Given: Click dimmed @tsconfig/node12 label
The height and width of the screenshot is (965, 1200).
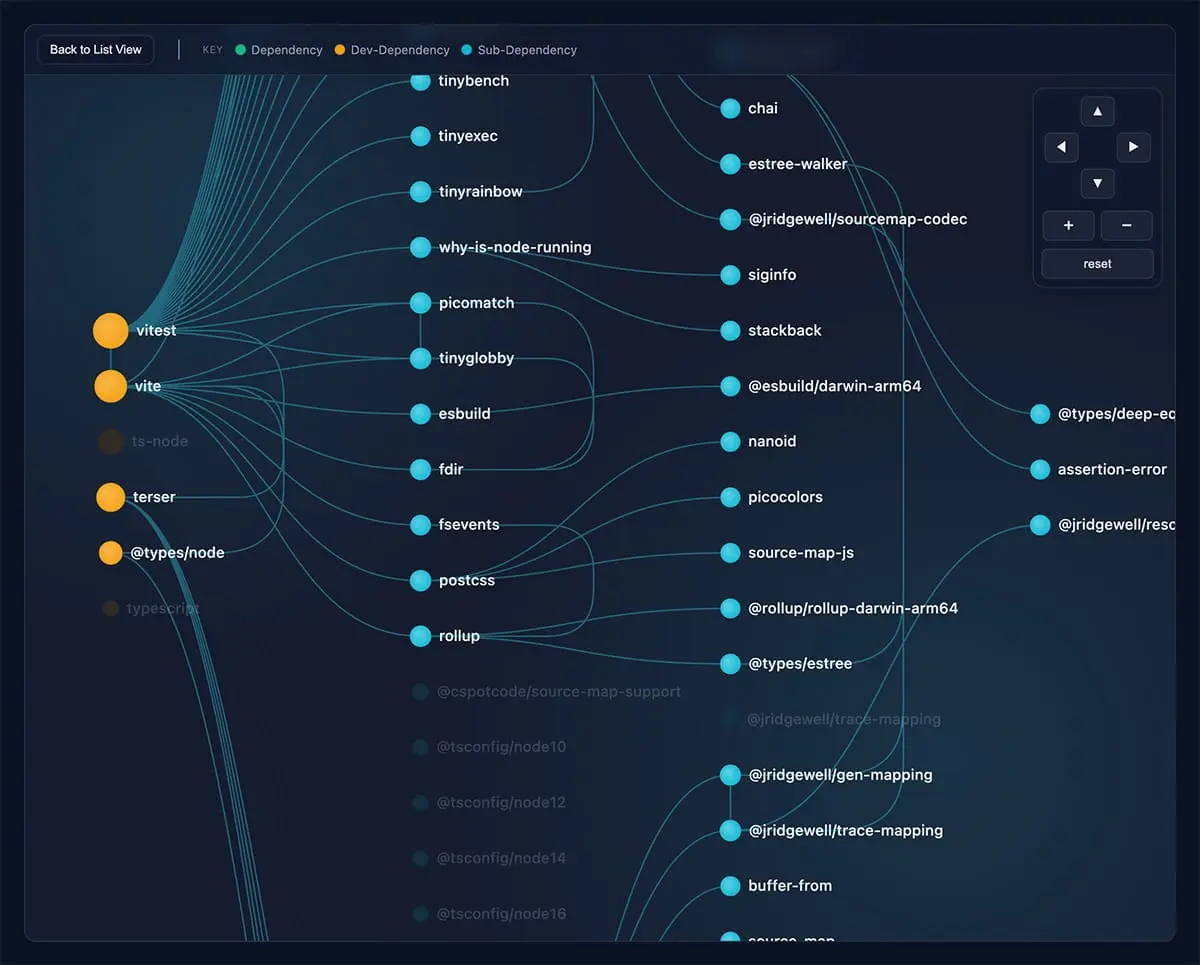Looking at the screenshot, I should pos(502,802).
